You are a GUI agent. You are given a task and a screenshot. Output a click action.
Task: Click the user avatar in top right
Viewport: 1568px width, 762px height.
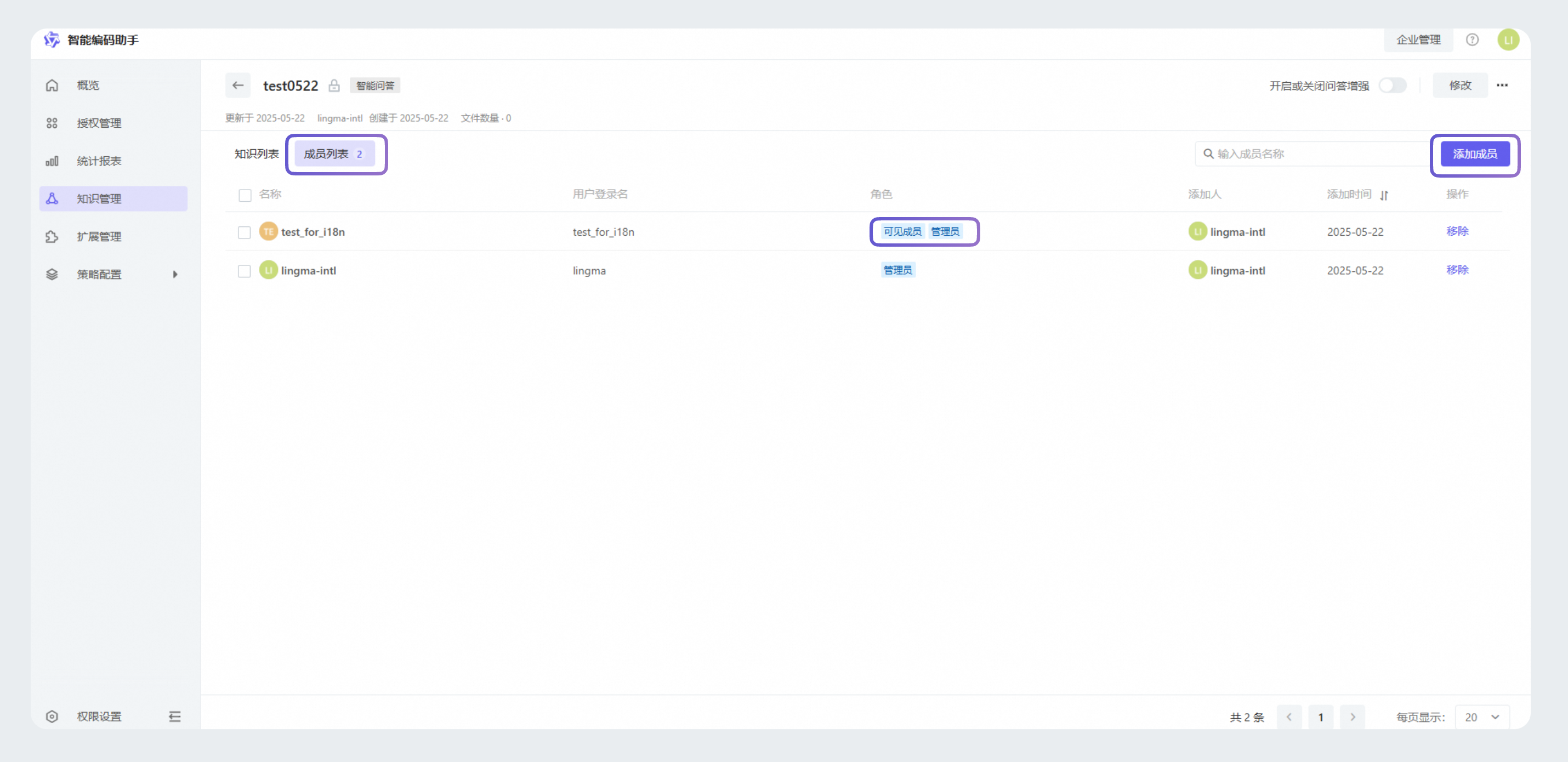point(1508,40)
